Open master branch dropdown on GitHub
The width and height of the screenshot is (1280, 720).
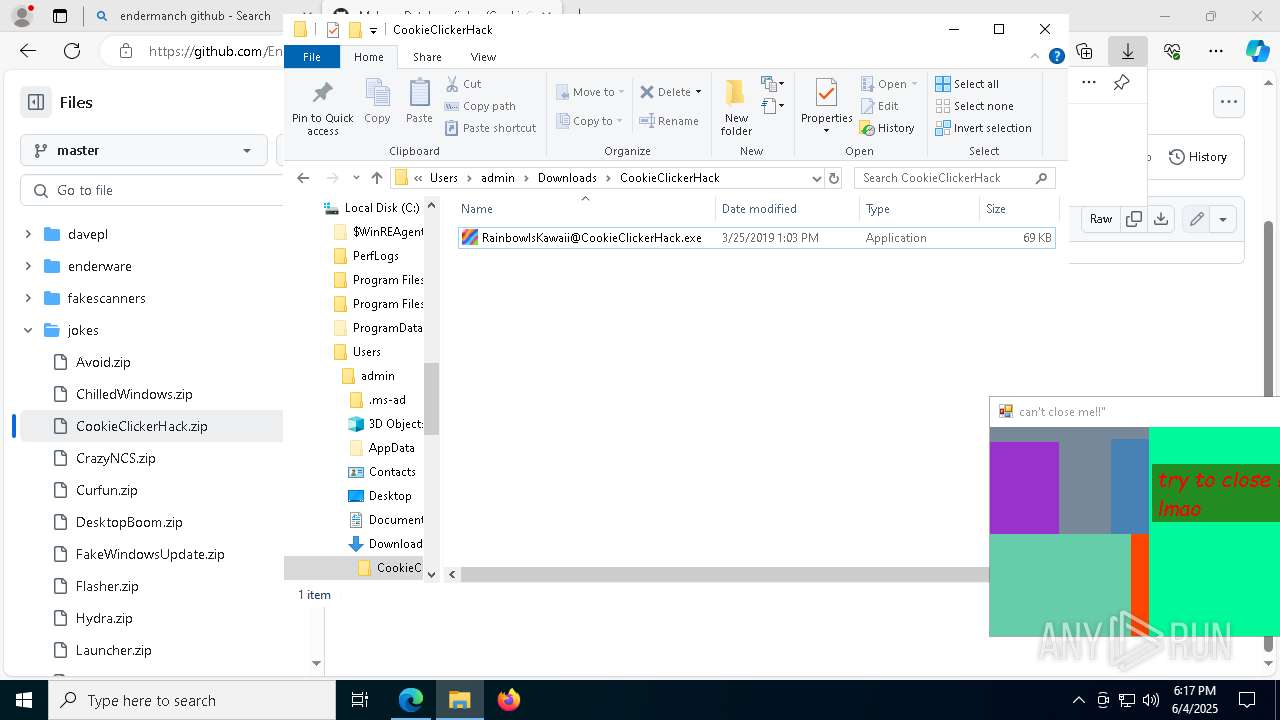143,150
